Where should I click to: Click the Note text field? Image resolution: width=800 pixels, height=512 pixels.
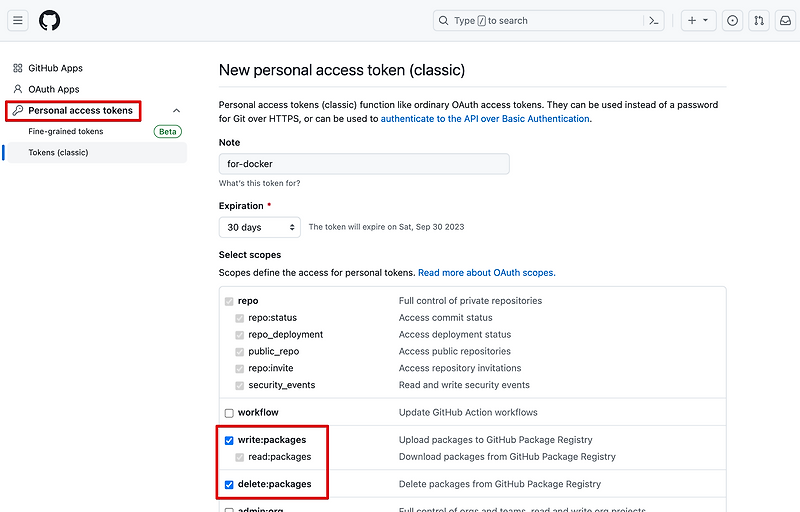tap(364, 164)
